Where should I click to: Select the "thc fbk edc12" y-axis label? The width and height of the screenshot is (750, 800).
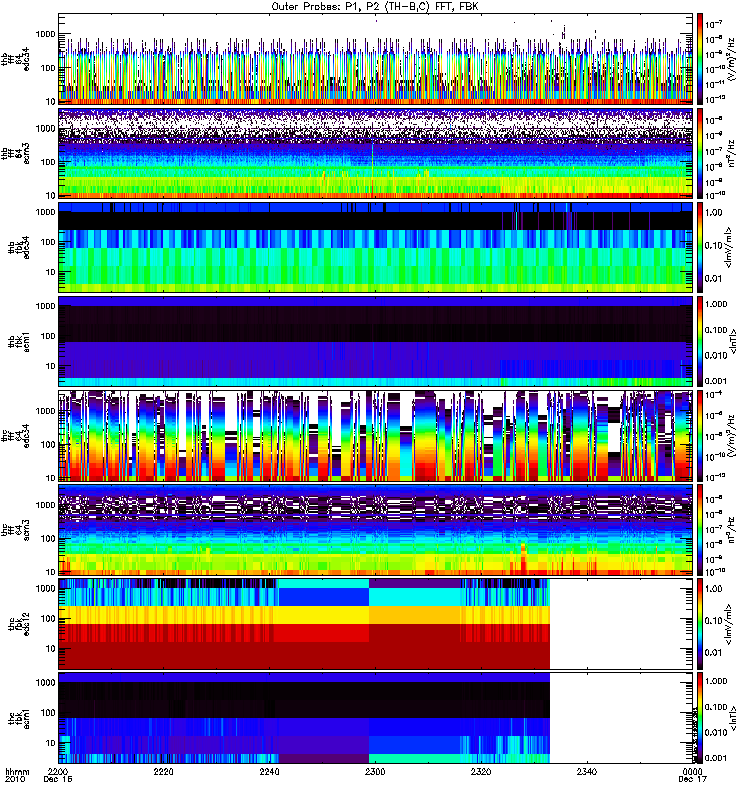click(19, 624)
